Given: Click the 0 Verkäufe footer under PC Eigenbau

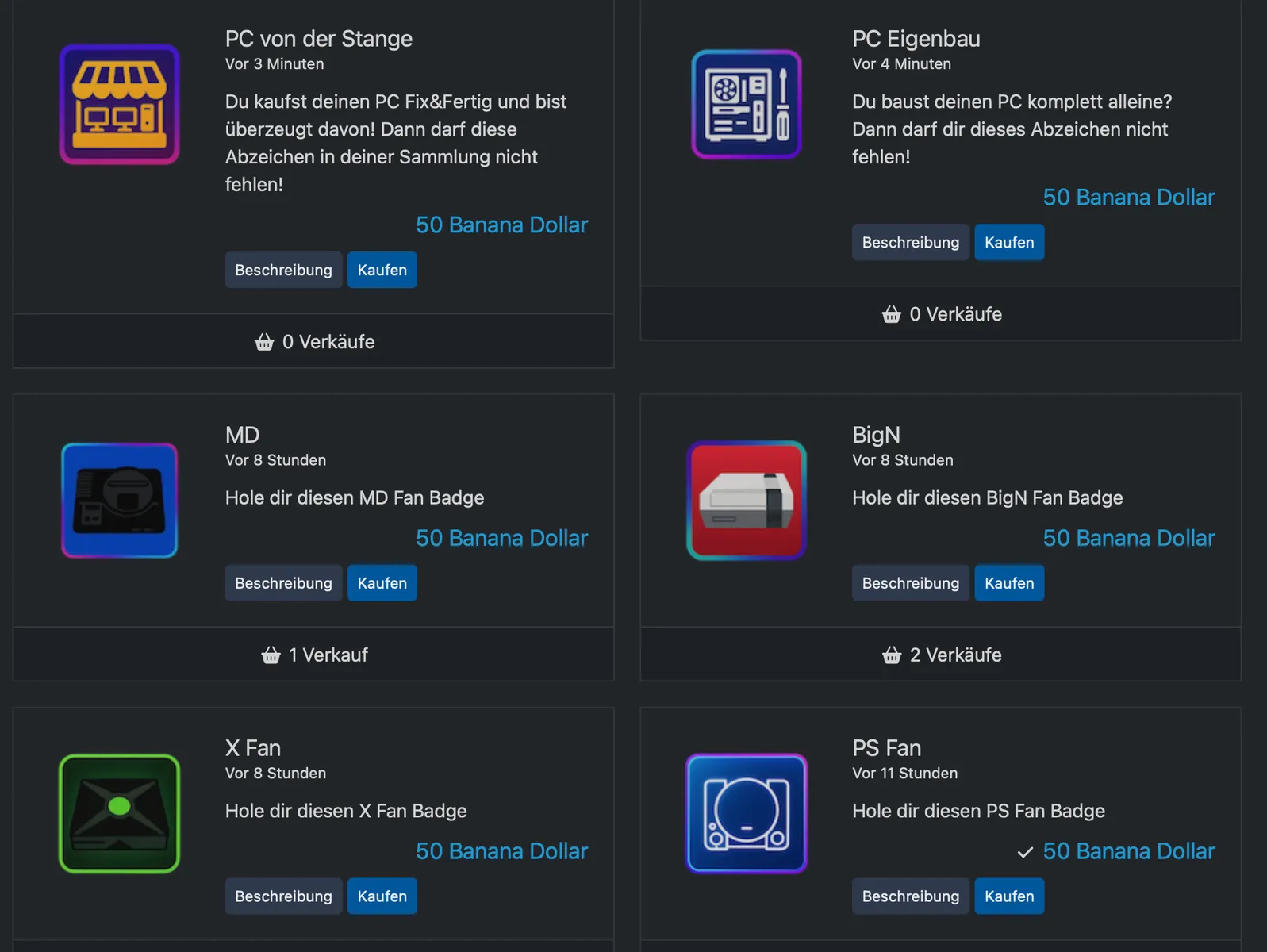Looking at the screenshot, I should (x=941, y=314).
